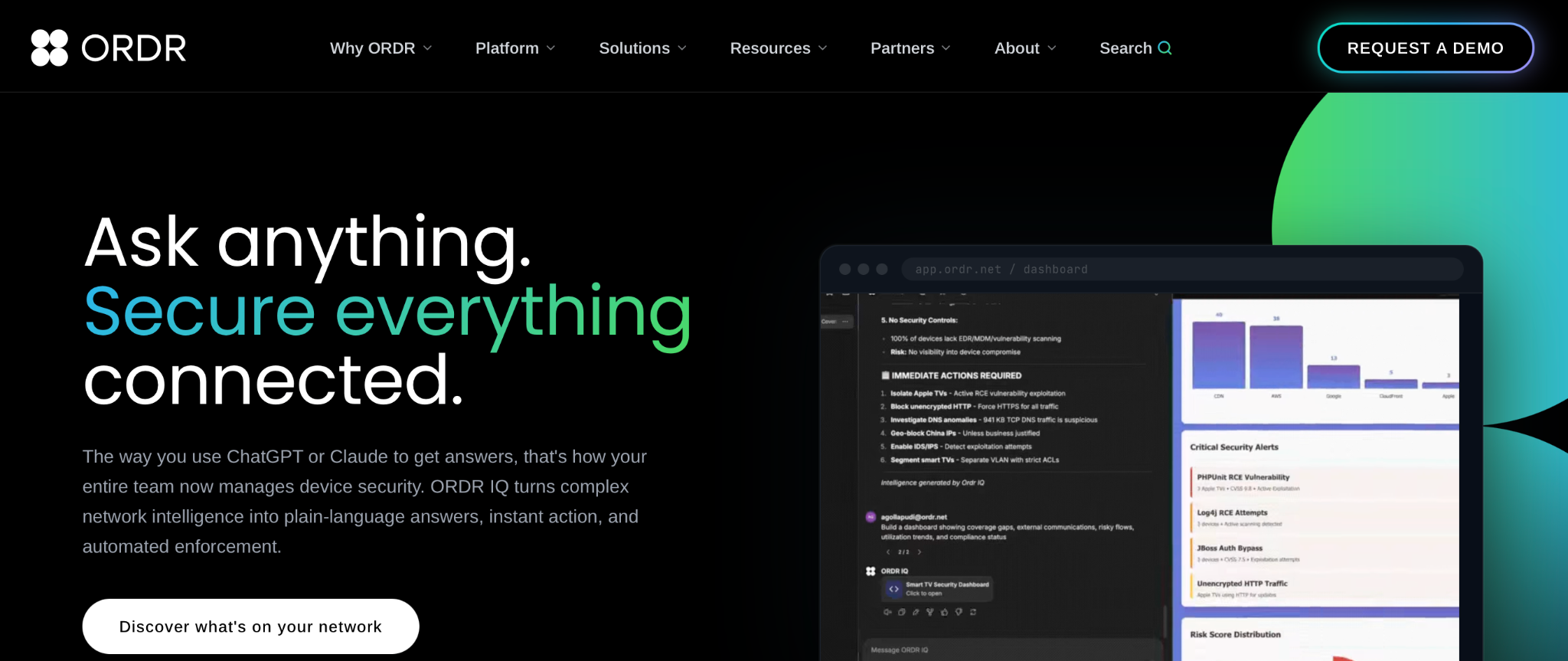
Task: Click the CDN bar in the chart
Action: click(1219, 355)
